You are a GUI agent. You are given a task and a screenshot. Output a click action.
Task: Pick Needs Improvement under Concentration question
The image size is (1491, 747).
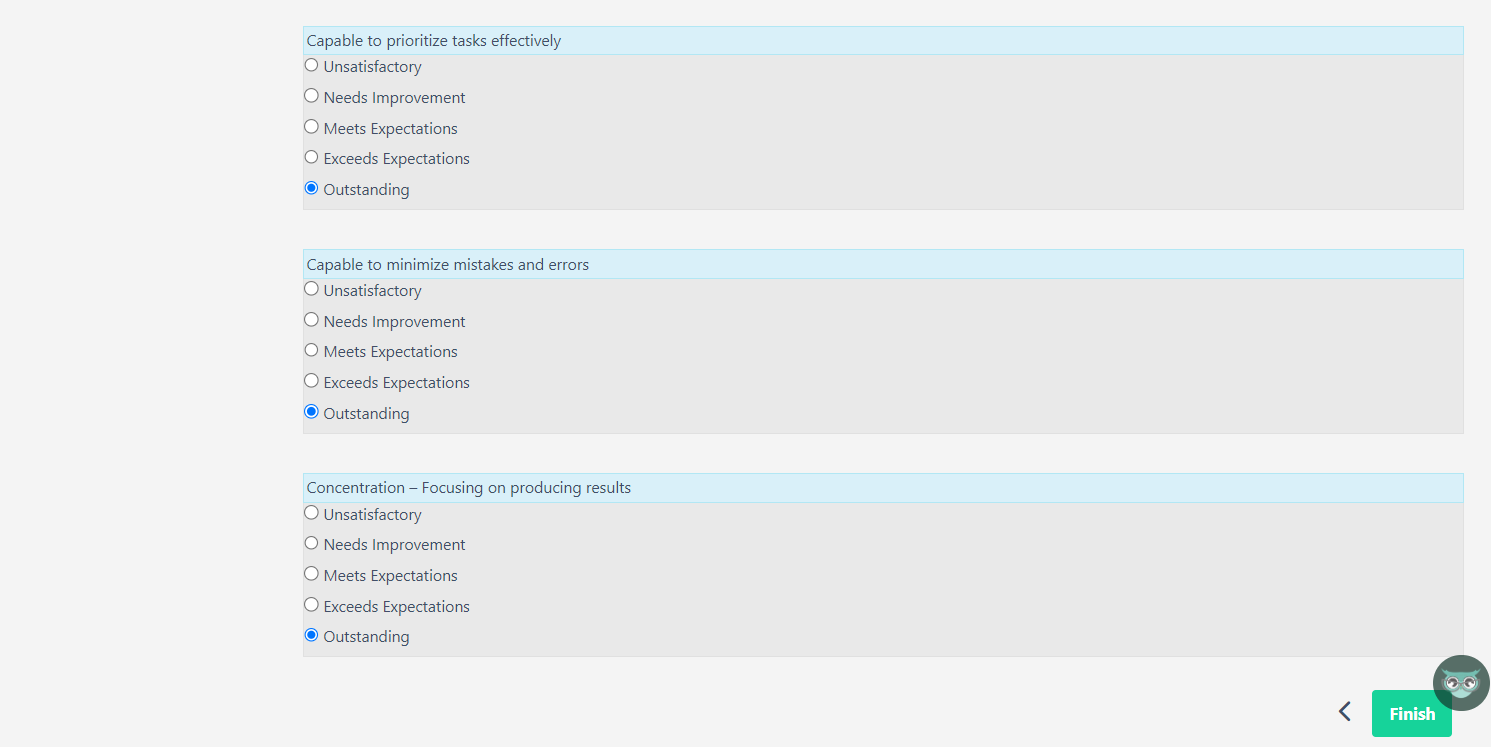(x=312, y=543)
